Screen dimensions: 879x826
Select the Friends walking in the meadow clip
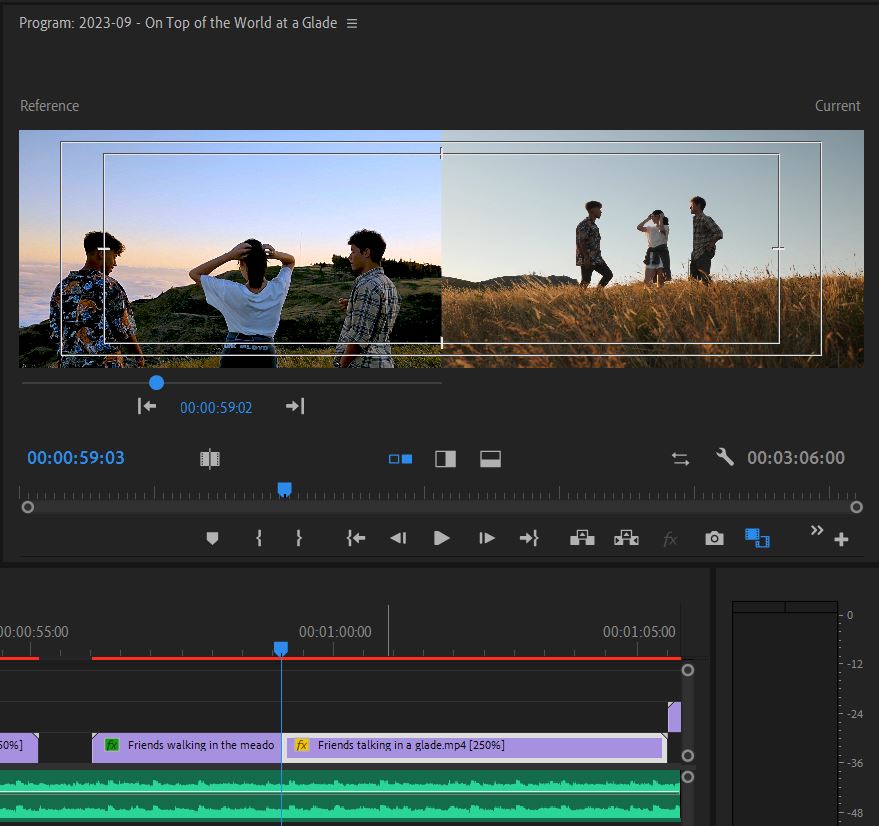point(187,746)
